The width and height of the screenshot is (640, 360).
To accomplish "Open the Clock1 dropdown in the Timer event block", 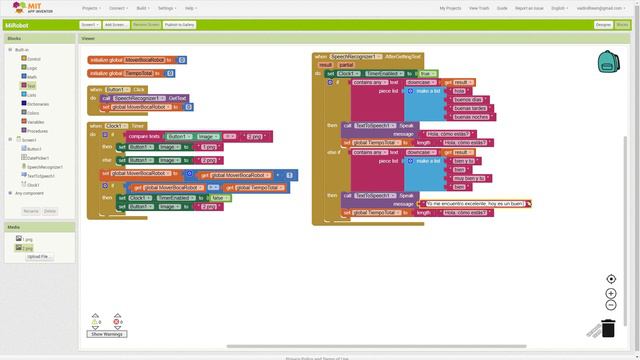I will coord(117,126).
